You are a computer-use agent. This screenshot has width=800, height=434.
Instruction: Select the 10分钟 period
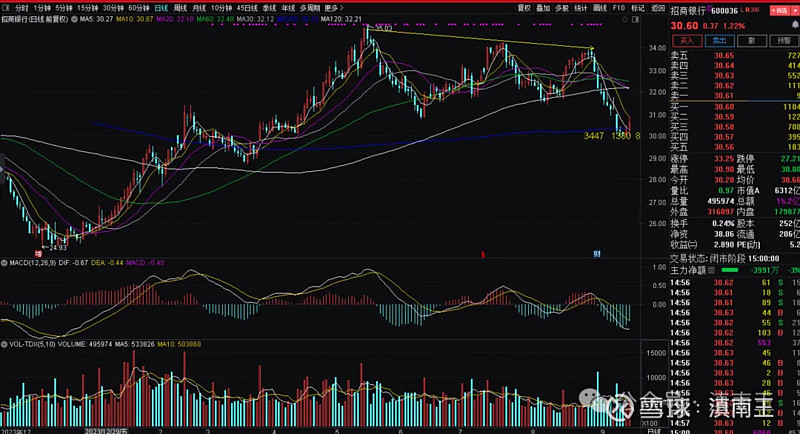pyautogui.click(x=221, y=8)
